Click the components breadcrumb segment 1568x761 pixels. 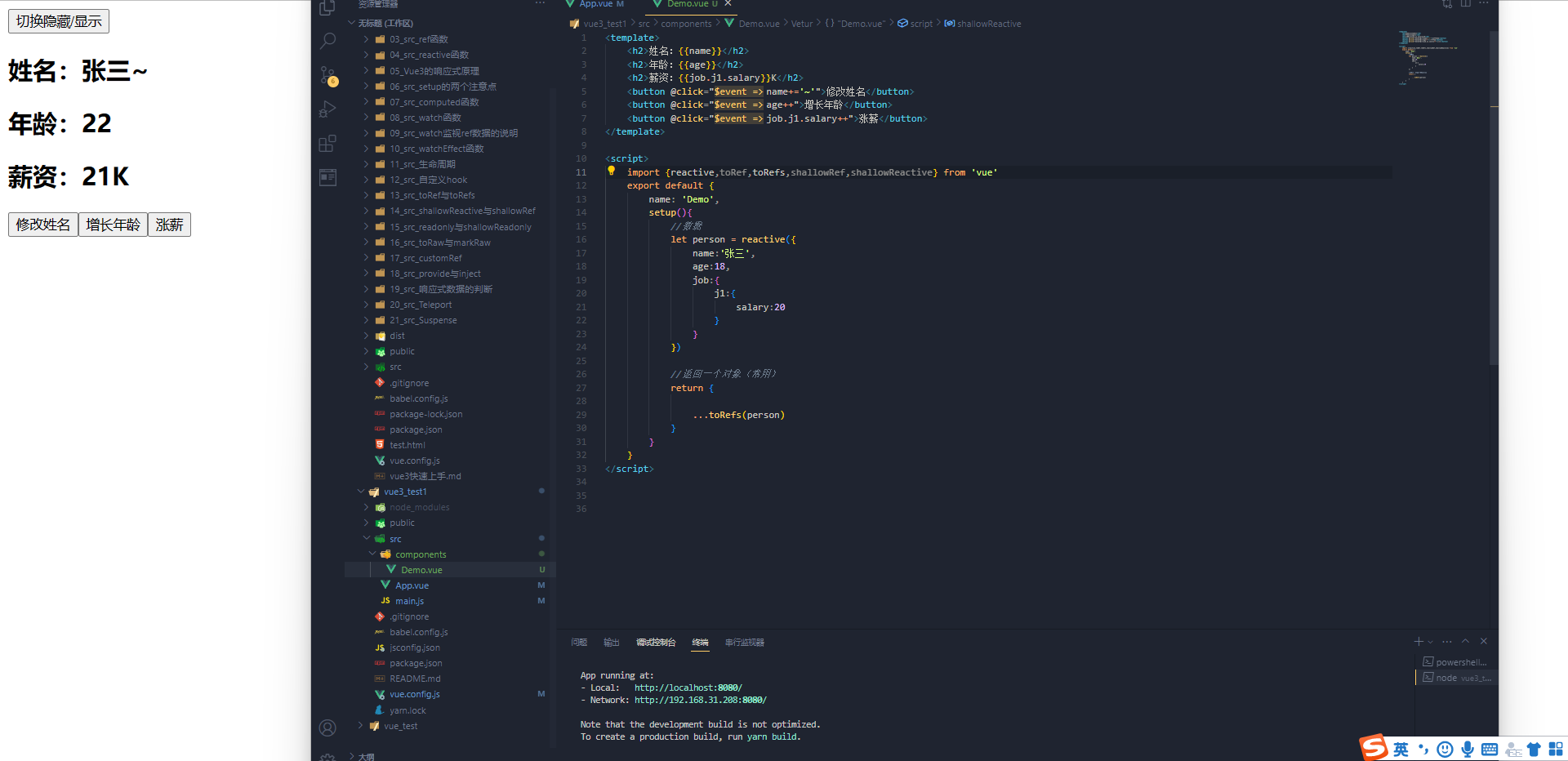686,24
